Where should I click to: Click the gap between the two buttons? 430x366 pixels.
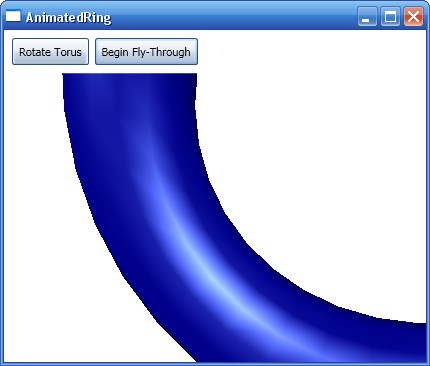pyautogui.click(x=92, y=52)
